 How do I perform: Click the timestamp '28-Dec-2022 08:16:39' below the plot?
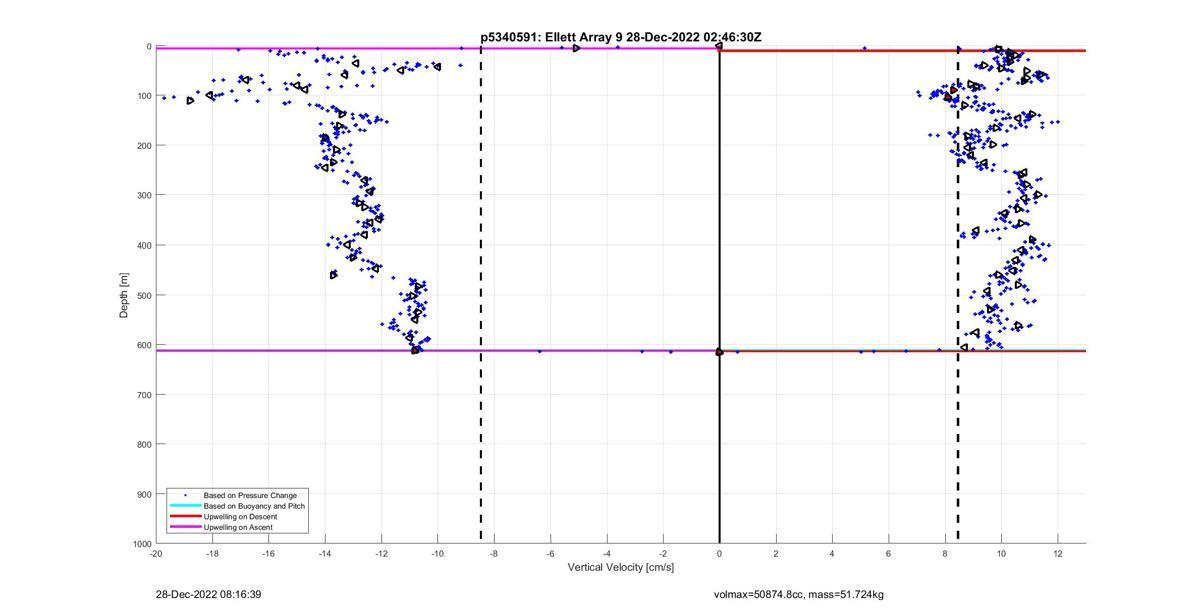coord(208,595)
